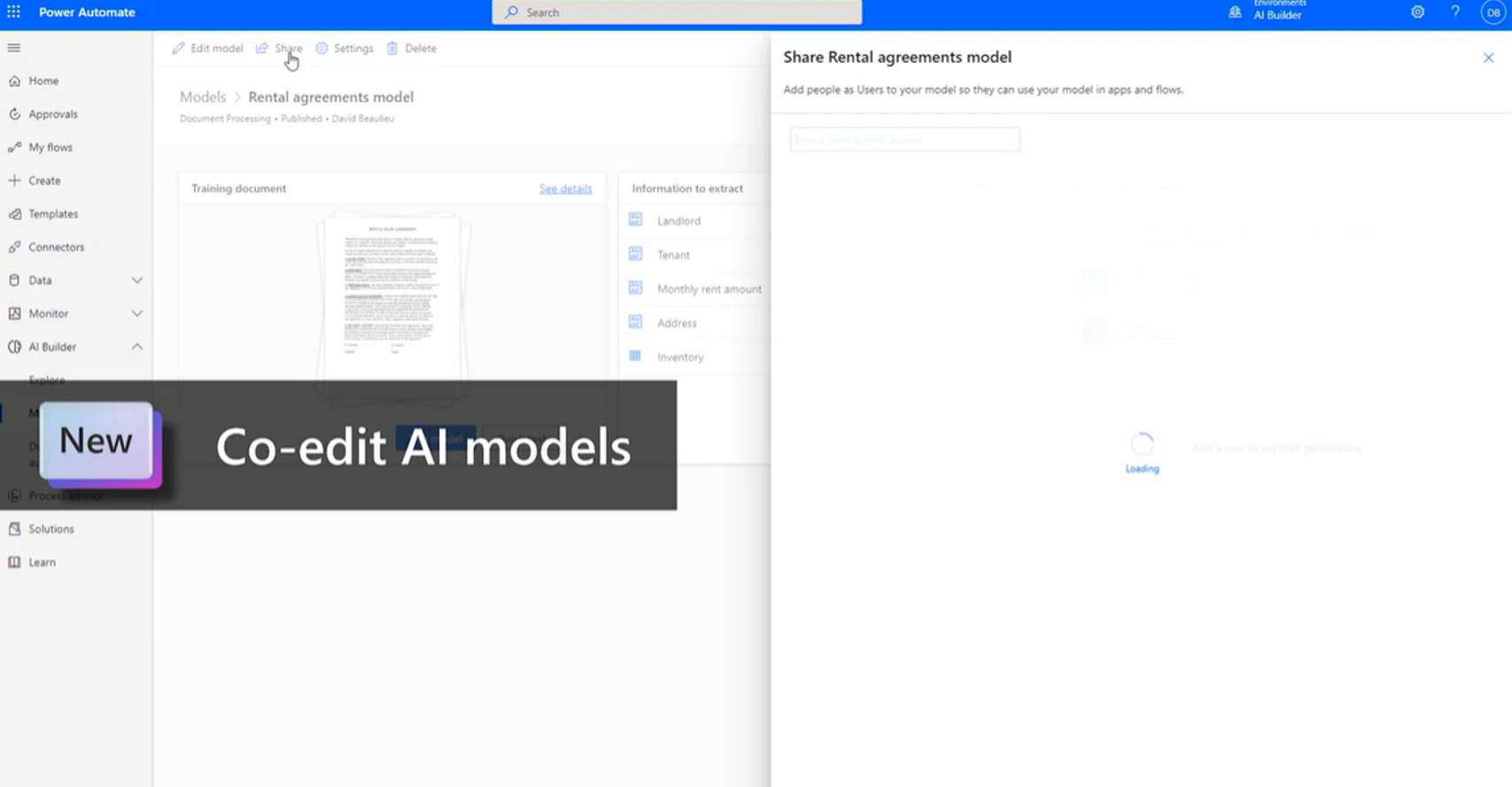The image size is (1512, 787).
Task: Expand the Data section chevron
Action: [137, 281]
